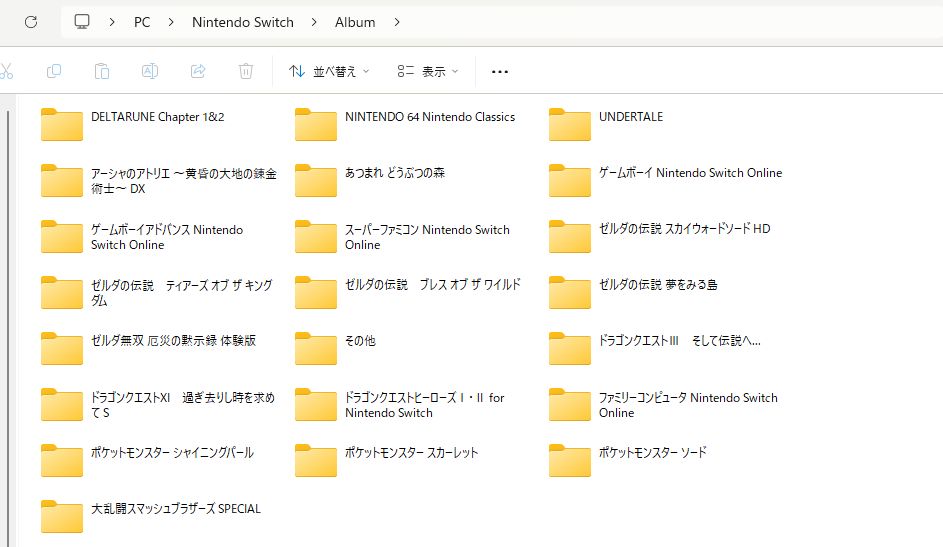The width and height of the screenshot is (943, 547).
Task: Click the Copy icon in toolbar
Action: coord(54,71)
